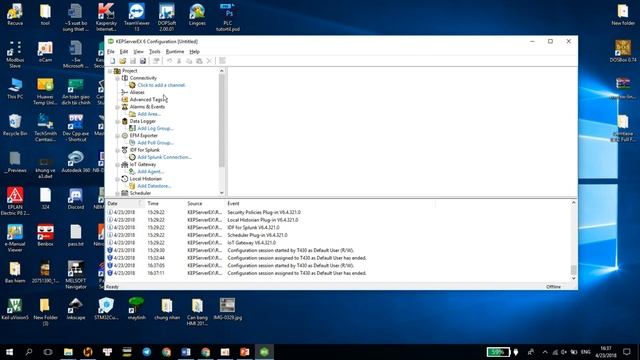Click the 'Click to add a channel' link

[x=161, y=85]
